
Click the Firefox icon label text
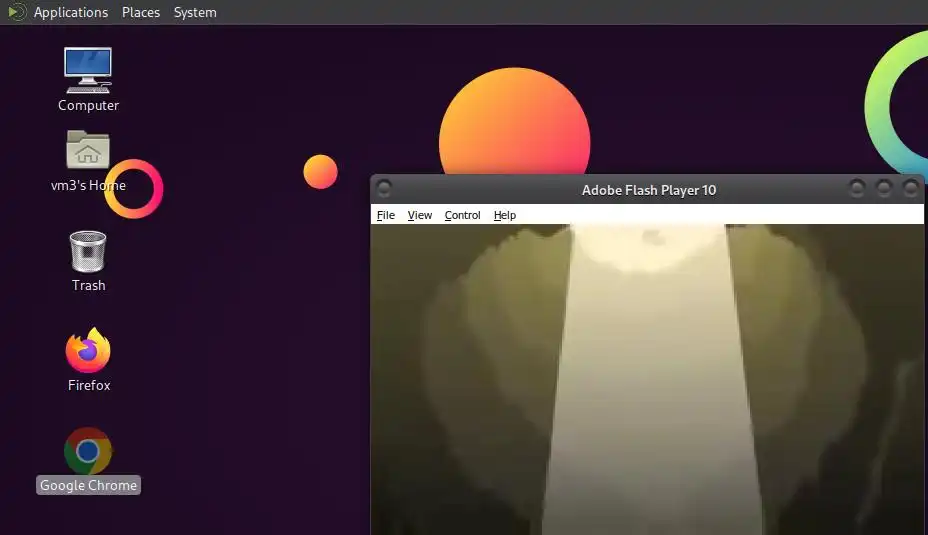click(89, 385)
